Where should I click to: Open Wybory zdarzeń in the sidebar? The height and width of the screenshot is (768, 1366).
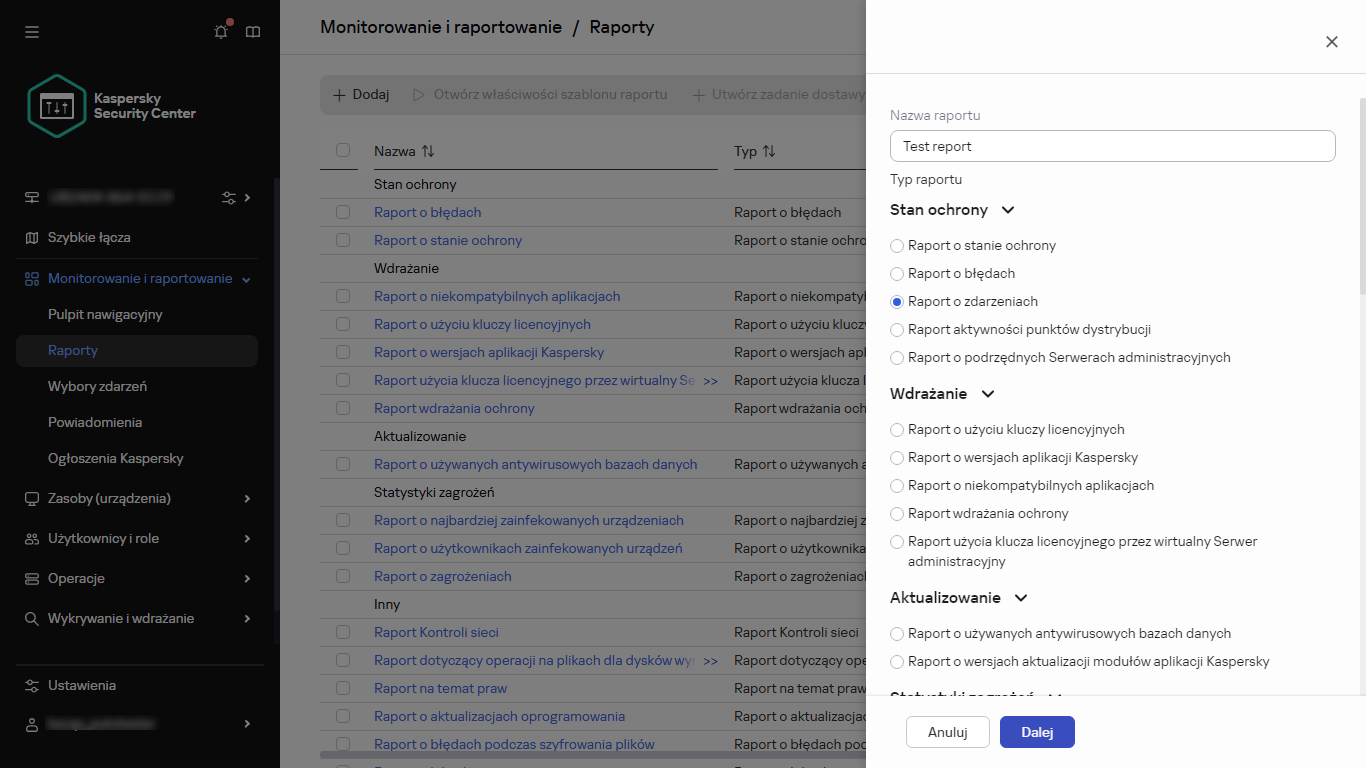pyautogui.click(x=97, y=386)
